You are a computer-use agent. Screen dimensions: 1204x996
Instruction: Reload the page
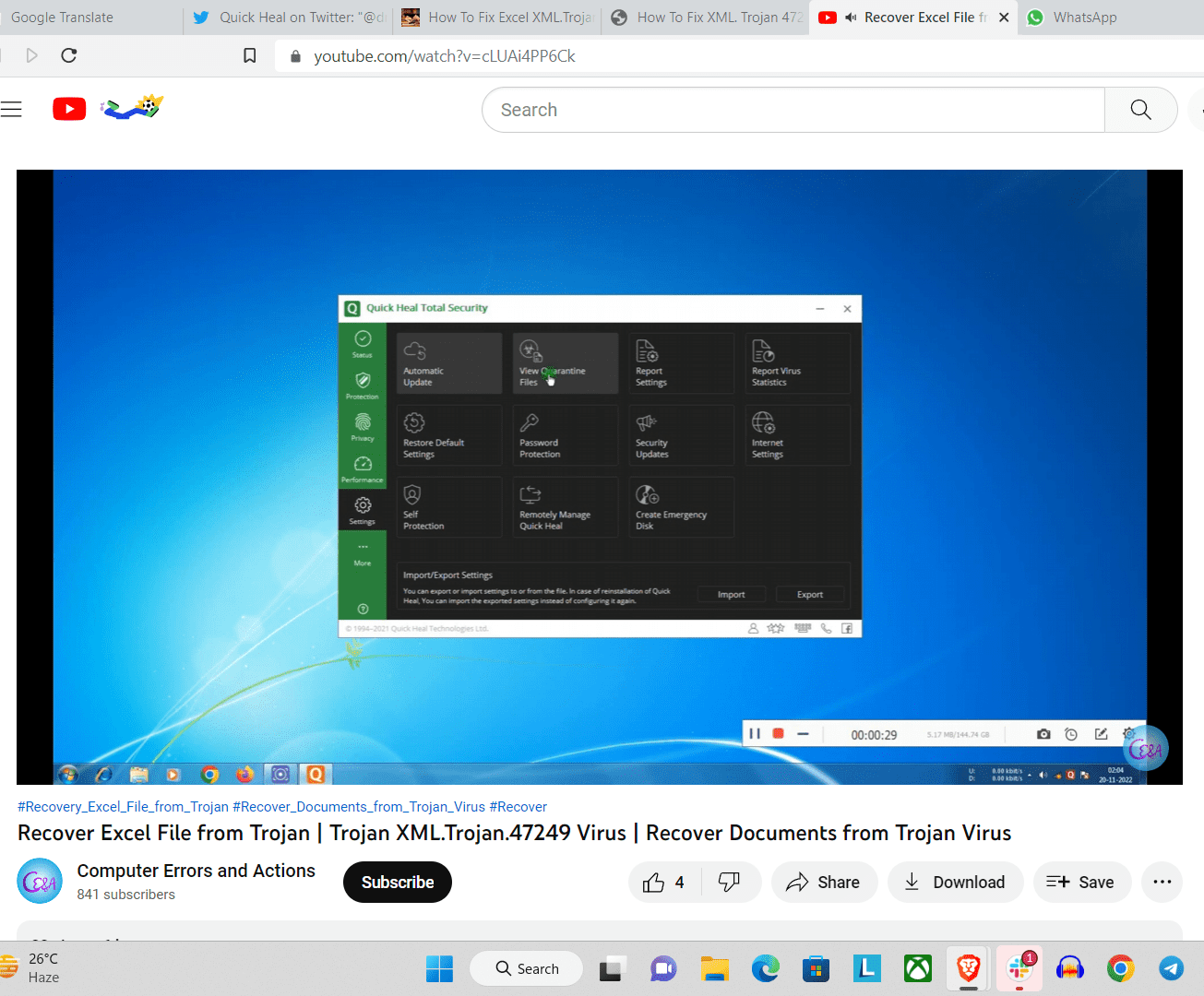tap(68, 56)
